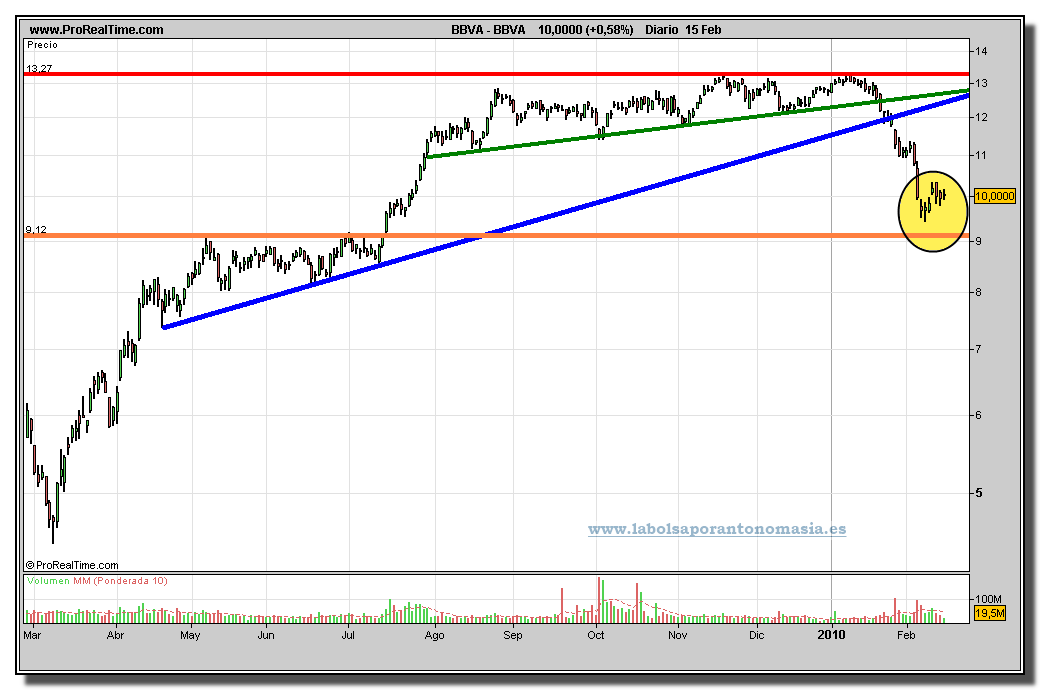
Task: Click the 8 price axis label
Action: 978,292
